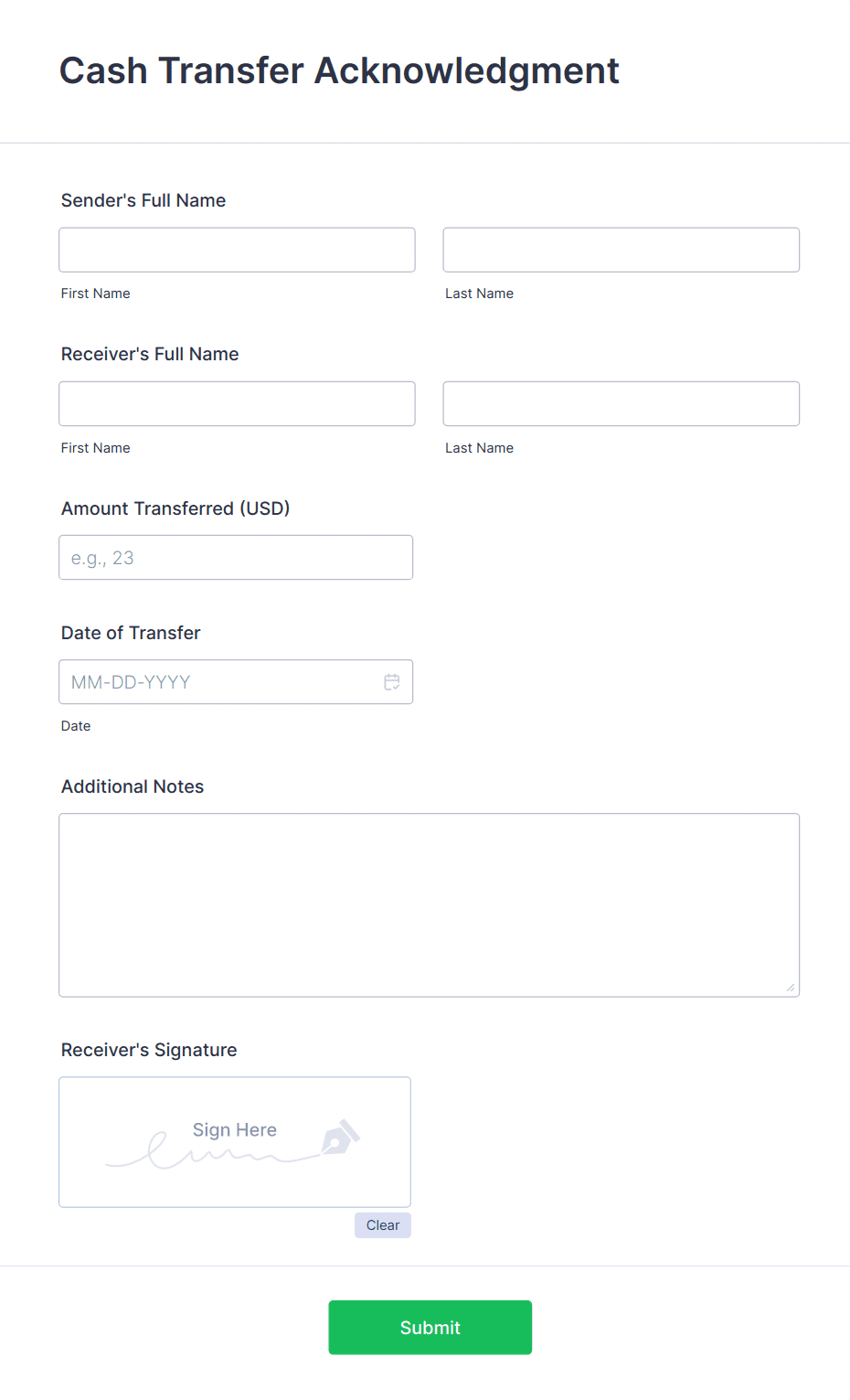Click the Date label under the date field

75,725
